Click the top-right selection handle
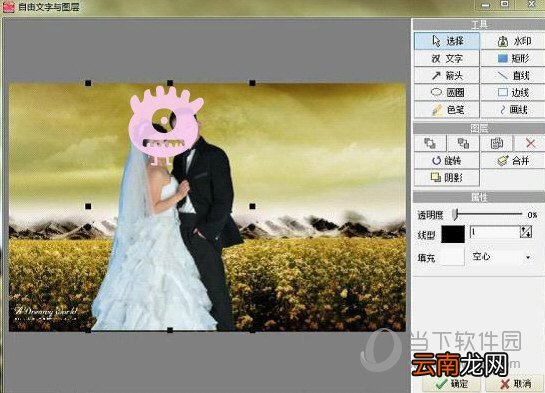Viewport: 545px width, 393px height. tap(252, 83)
